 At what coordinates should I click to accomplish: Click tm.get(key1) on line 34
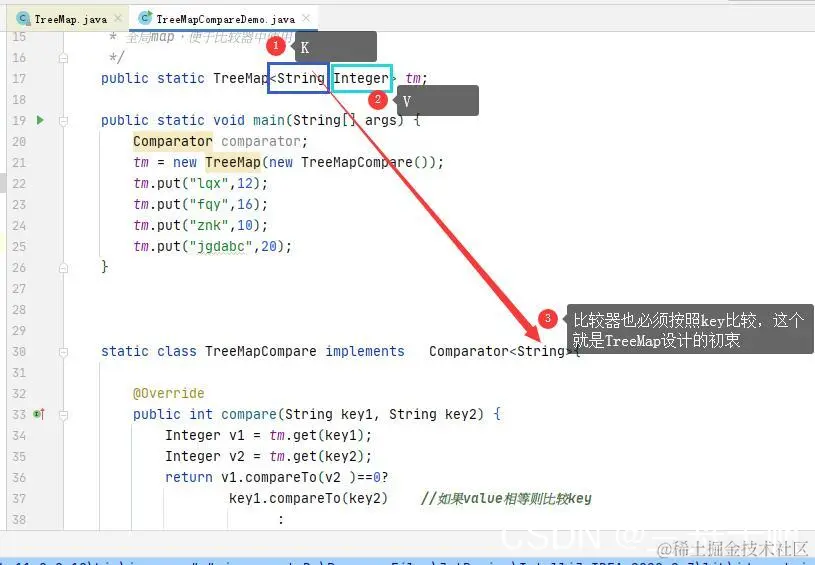click(x=317, y=436)
